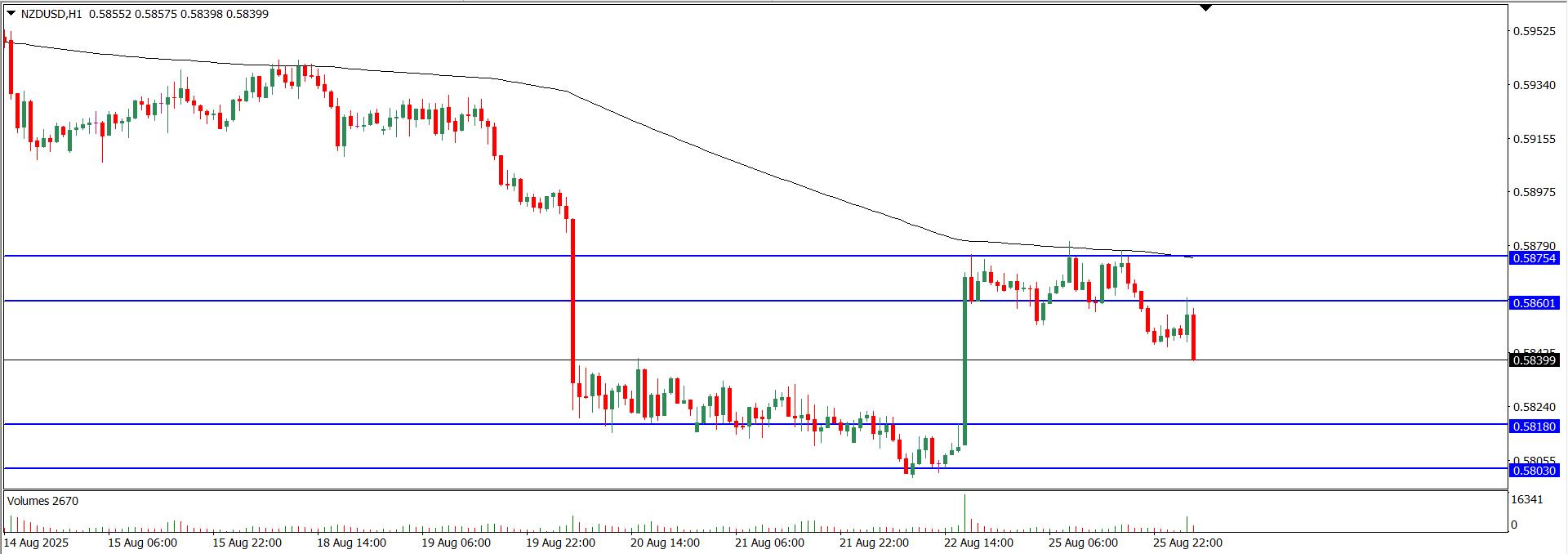Click the NZDUSD,H1 symbol title
Image resolution: width=1568 pixels, height=554 pixels.
coord(51,14)
